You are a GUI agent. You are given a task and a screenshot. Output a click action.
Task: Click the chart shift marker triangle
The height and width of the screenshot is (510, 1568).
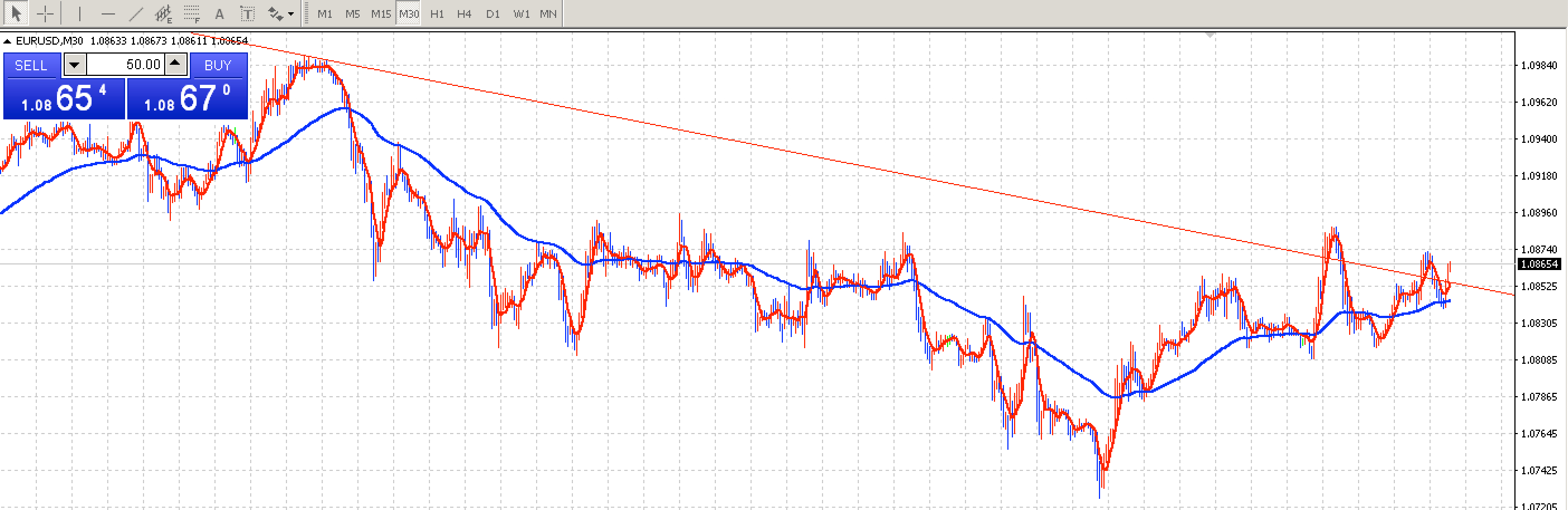click(x=1210, y=35)
